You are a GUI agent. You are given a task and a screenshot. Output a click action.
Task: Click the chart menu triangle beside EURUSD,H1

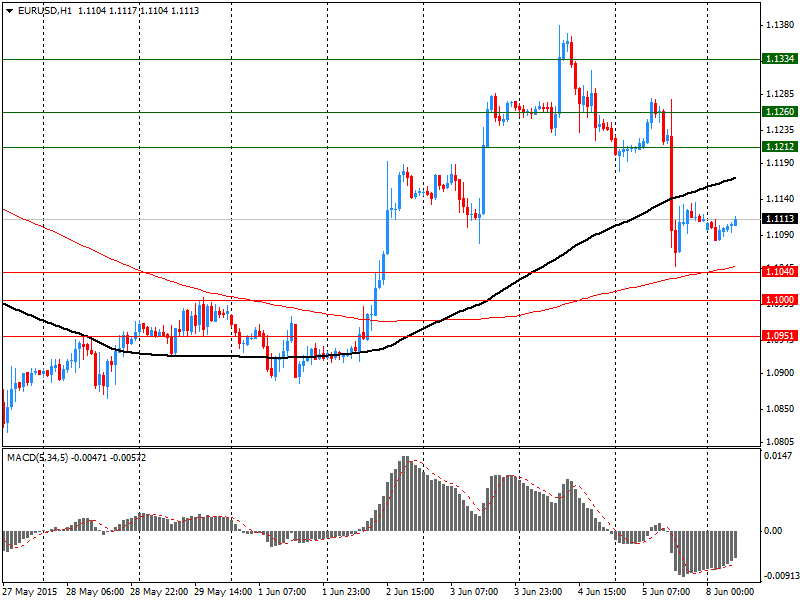coord(9,11)
